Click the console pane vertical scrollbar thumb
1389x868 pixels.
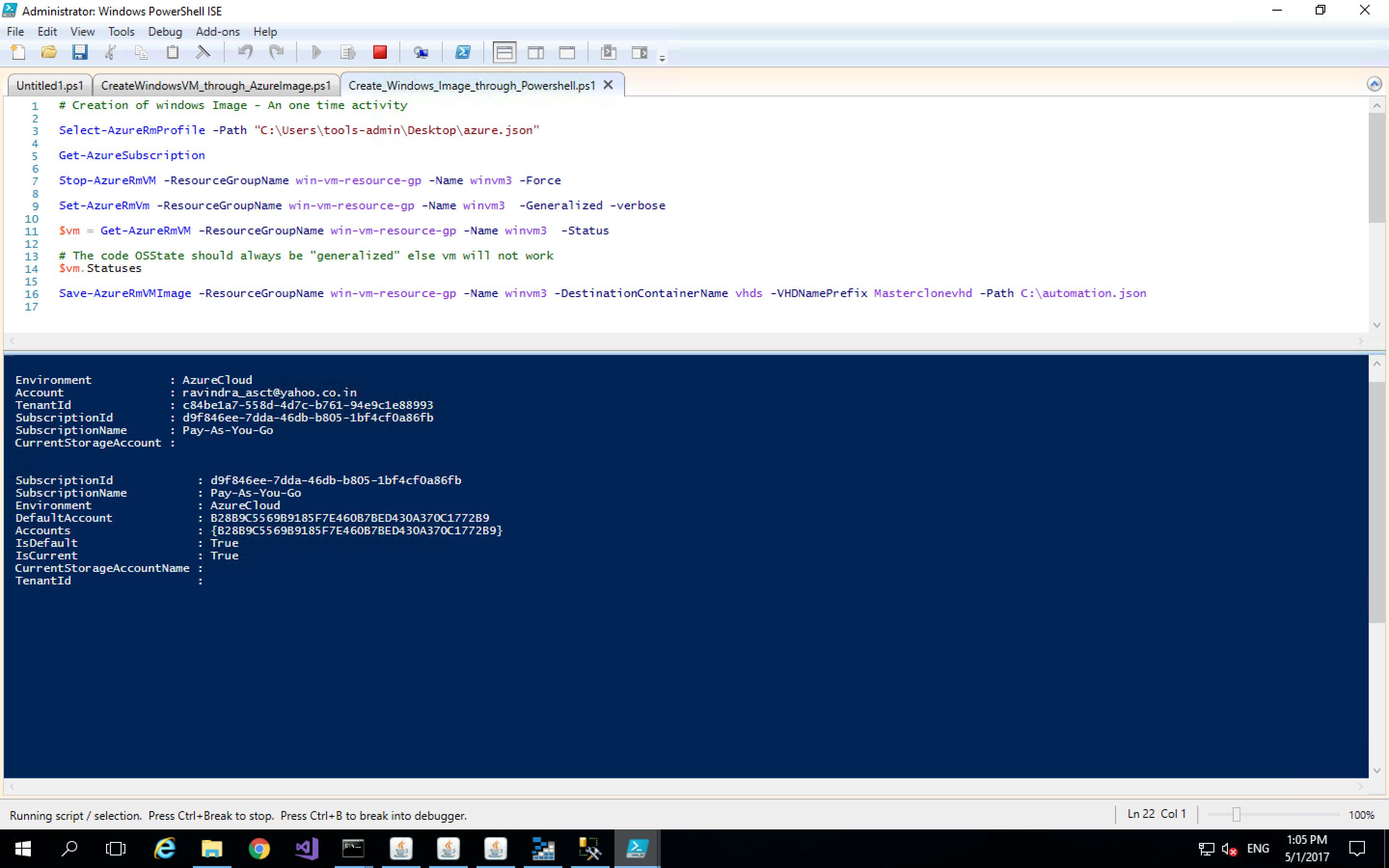tap(1376, 502)
